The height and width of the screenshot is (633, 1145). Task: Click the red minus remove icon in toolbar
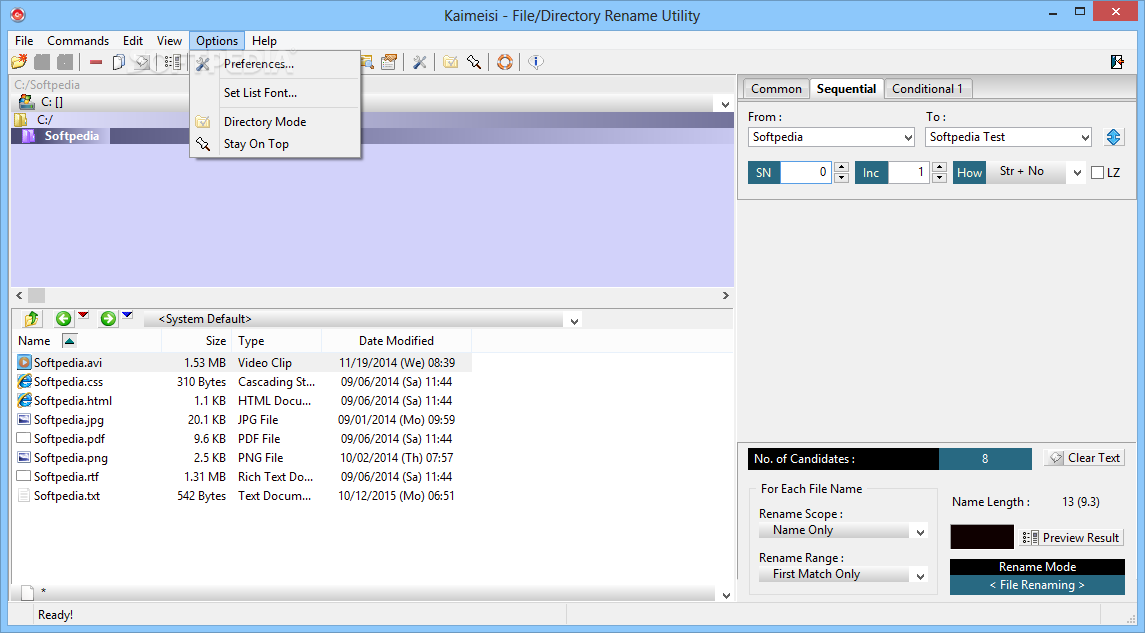coord(96,62)
